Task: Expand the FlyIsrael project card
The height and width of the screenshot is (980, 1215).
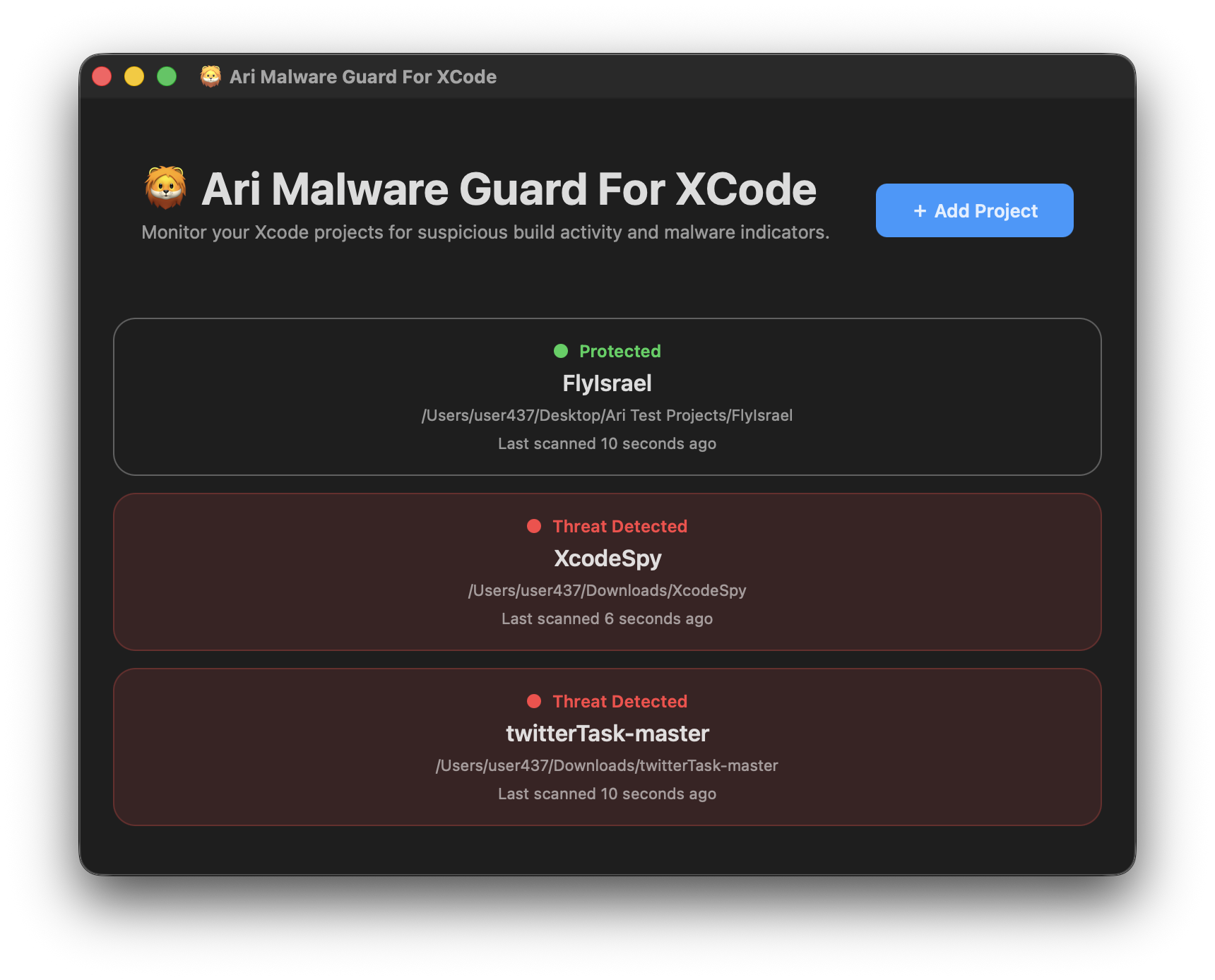Action: click(607, 396)
